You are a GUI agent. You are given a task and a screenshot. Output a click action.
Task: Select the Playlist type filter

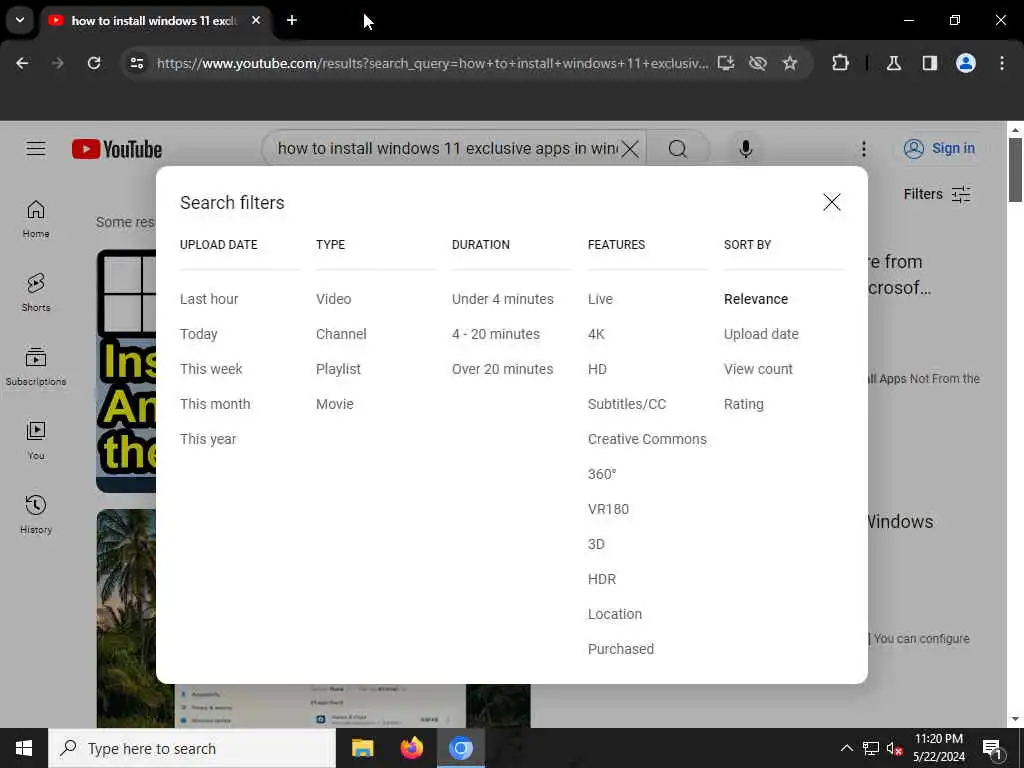[338, 369]
